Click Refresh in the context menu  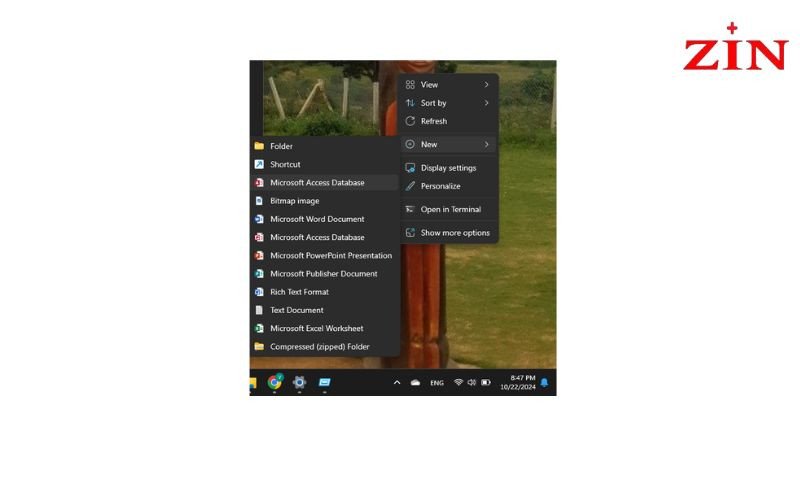[x=447, y=121]
